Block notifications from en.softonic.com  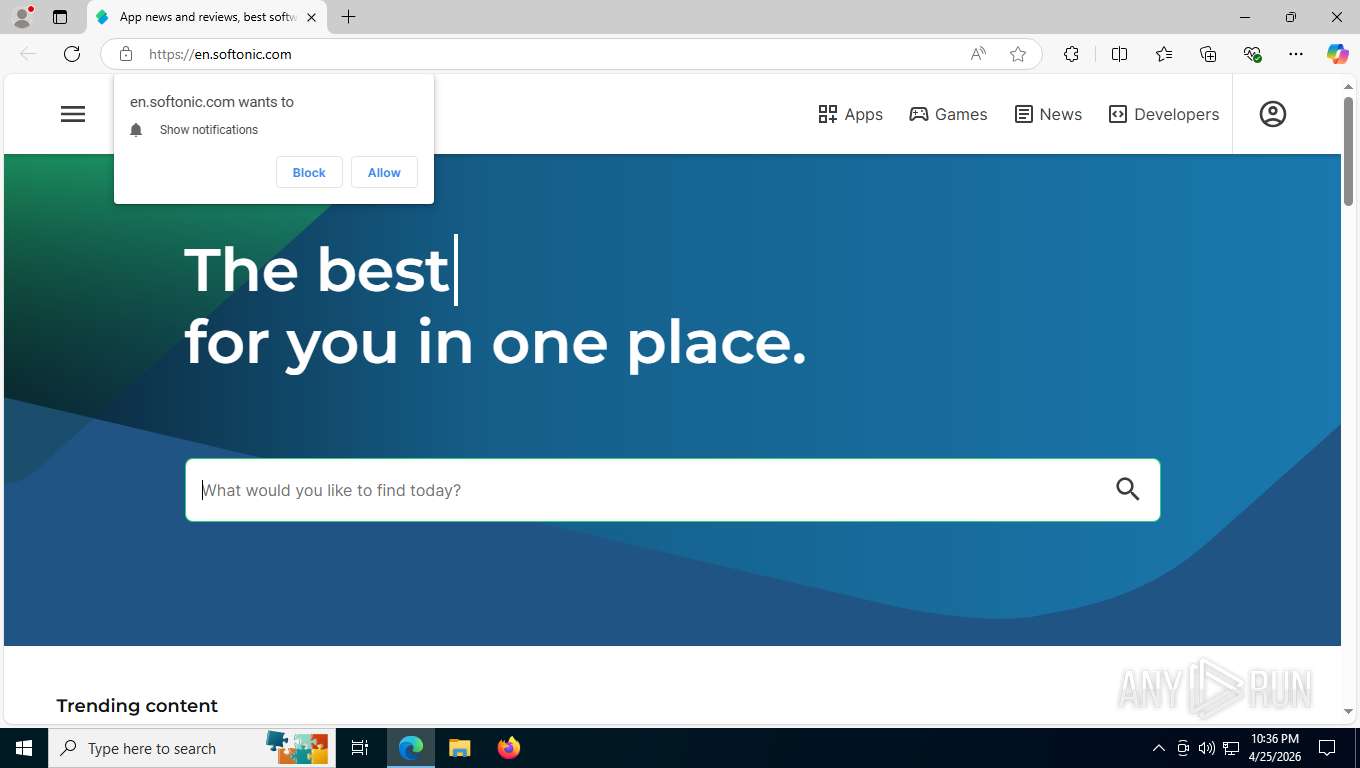click(x=309, y=172)
